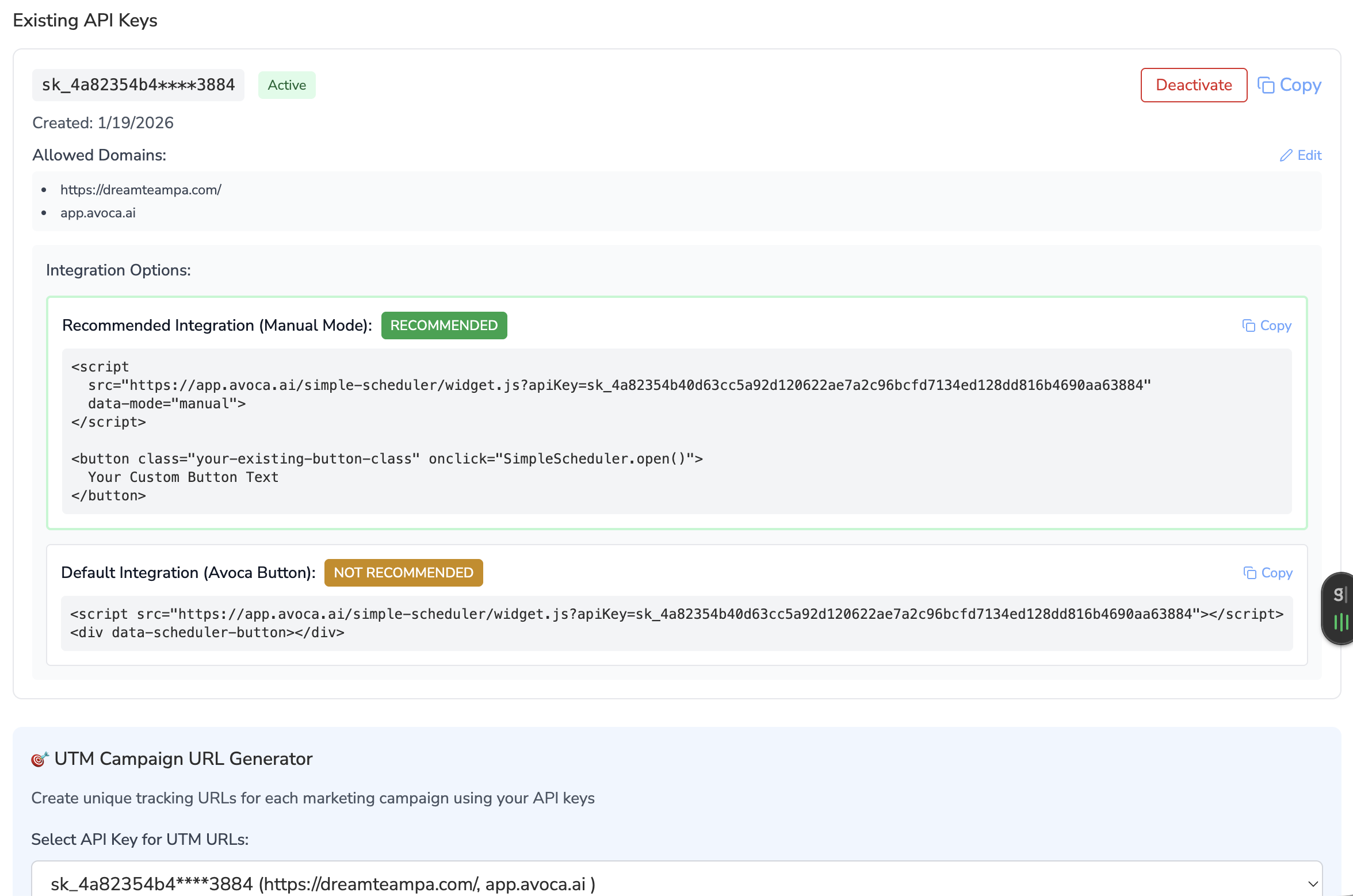
Task: Click the green RECOMMENDED badge
Action: pos(444,326)
